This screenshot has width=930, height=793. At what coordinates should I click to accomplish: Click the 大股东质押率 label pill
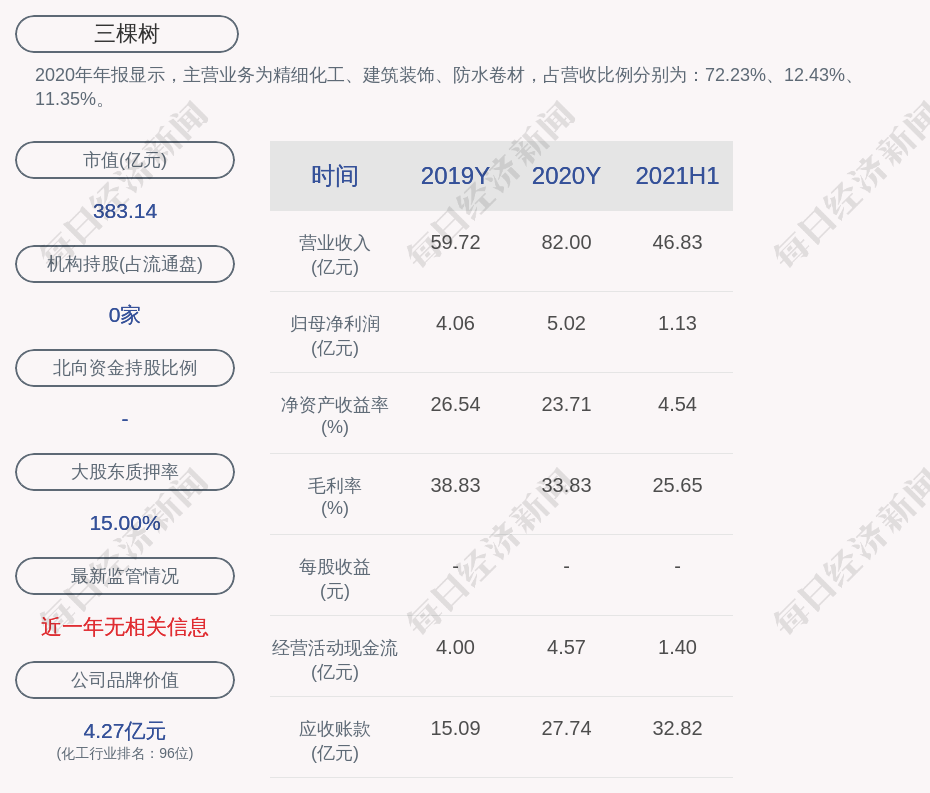125,472
